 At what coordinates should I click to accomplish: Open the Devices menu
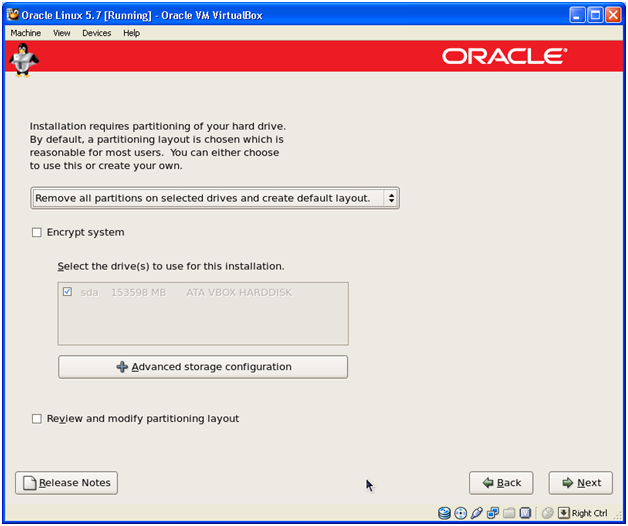[x=97, y=33]
